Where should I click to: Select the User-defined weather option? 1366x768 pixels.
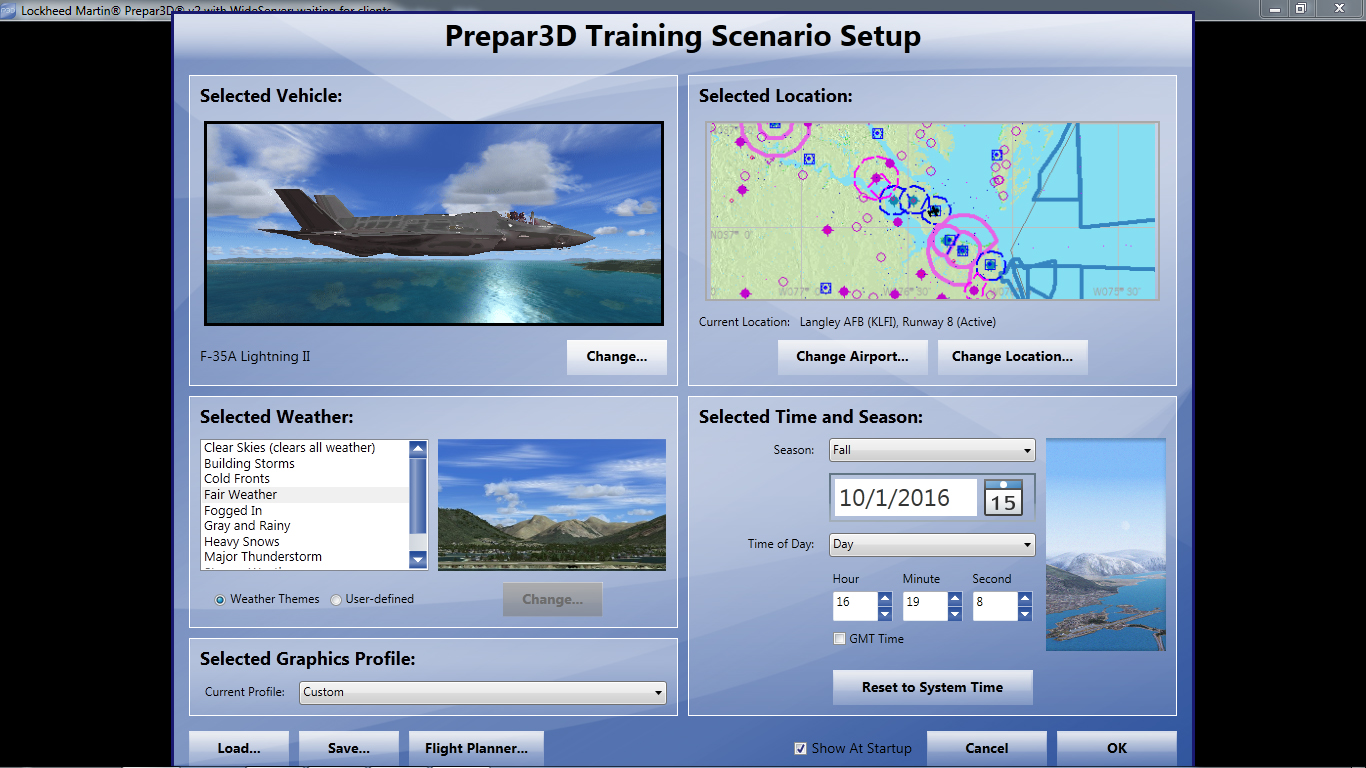(x=336, y=600)
